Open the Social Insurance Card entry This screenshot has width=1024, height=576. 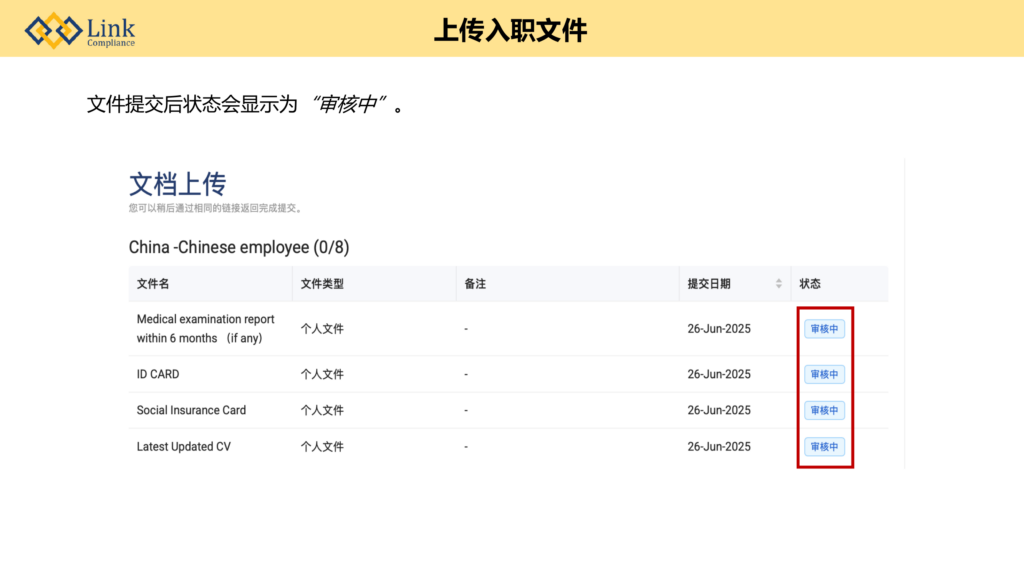(x=191, y=410)
